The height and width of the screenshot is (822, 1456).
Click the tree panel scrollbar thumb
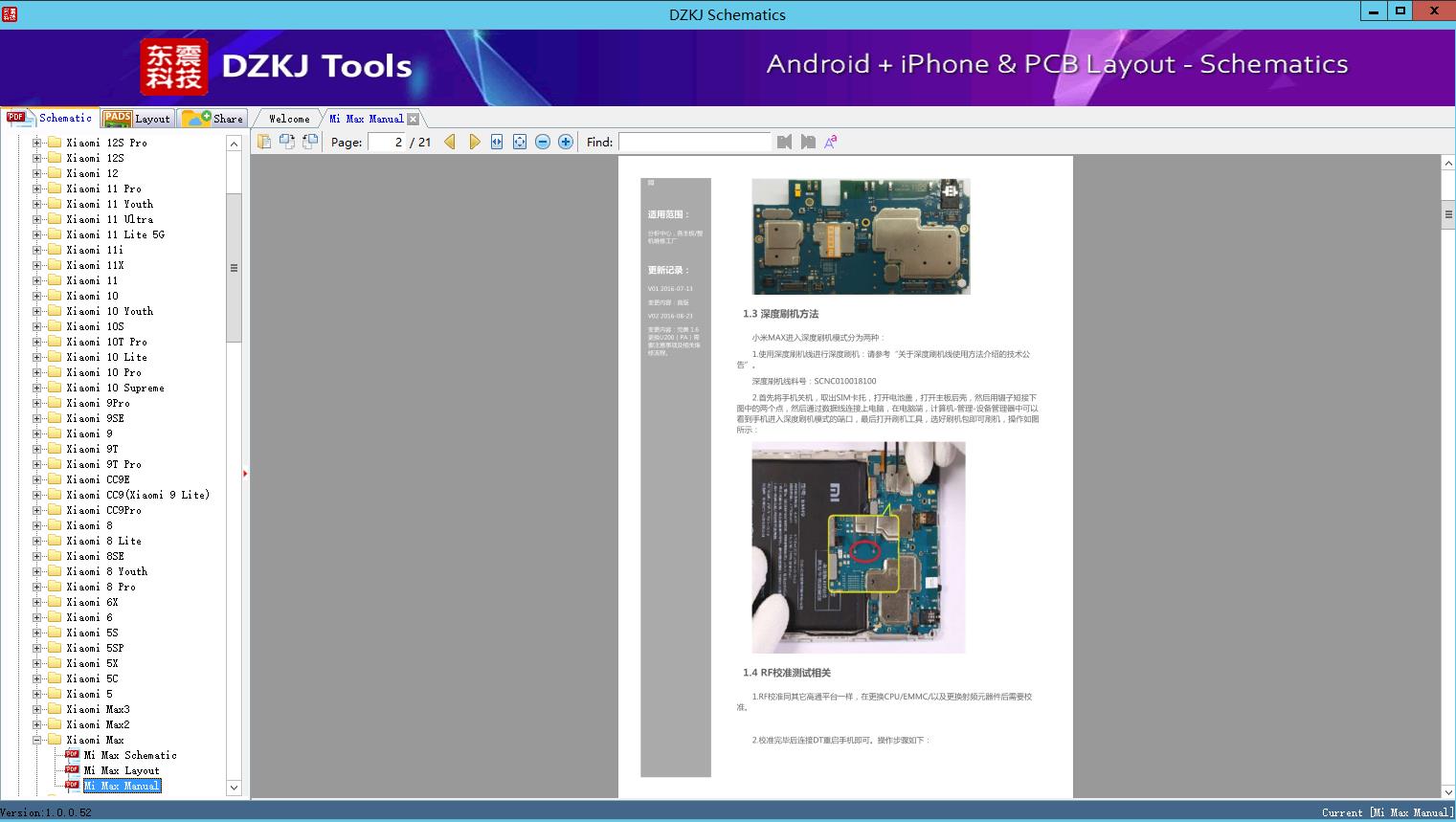pyautogui.click(x=234, y=268)
